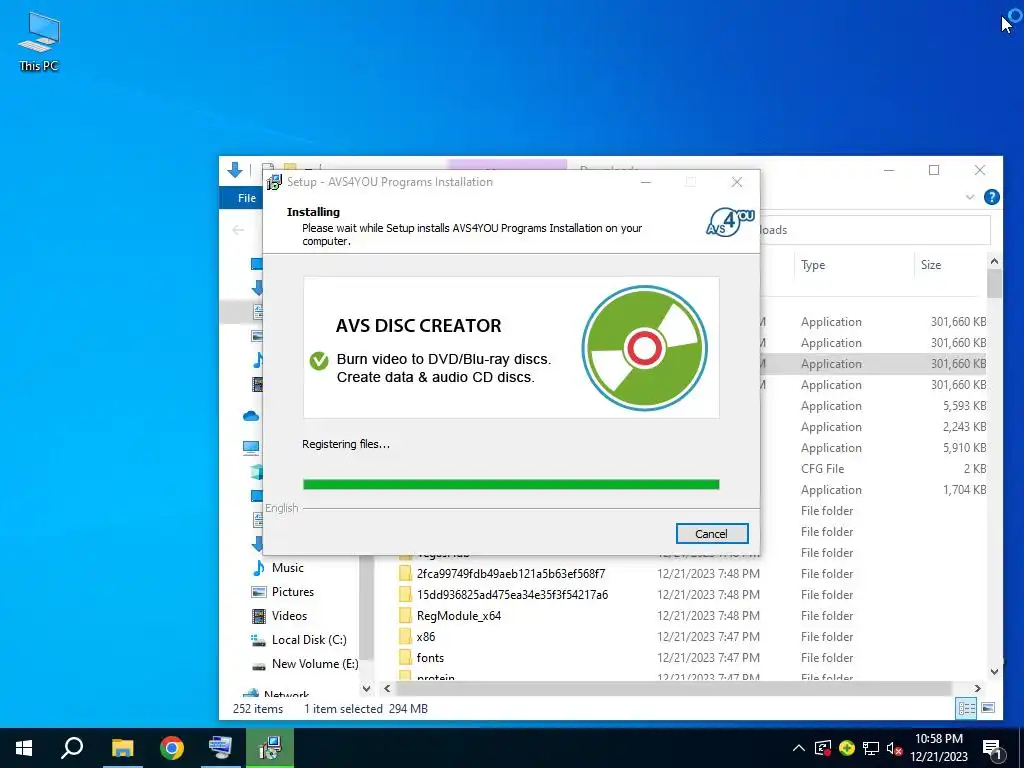
Task: Click the folder icon next to fonts
Action: coord(406,658)
